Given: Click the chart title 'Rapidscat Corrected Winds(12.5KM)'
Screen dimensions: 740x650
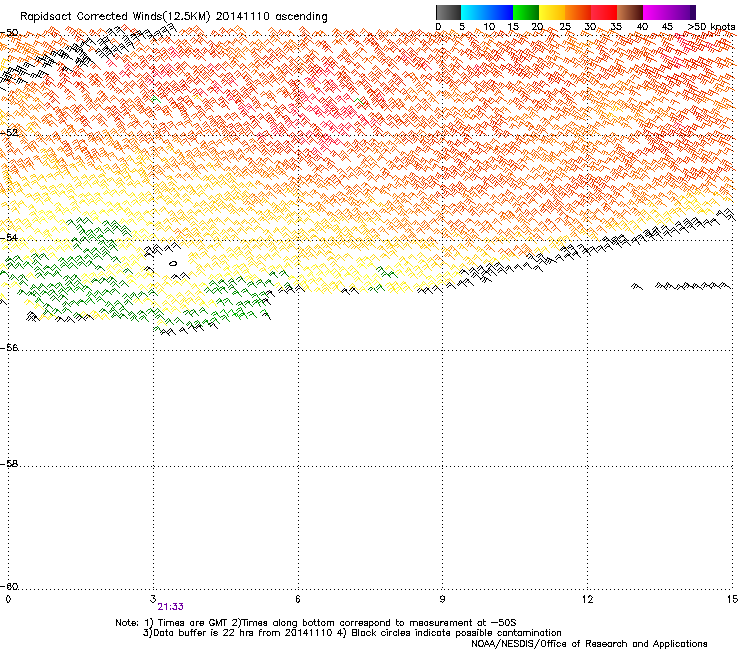Looking at the screenshot, I should (x=115, y=17).
